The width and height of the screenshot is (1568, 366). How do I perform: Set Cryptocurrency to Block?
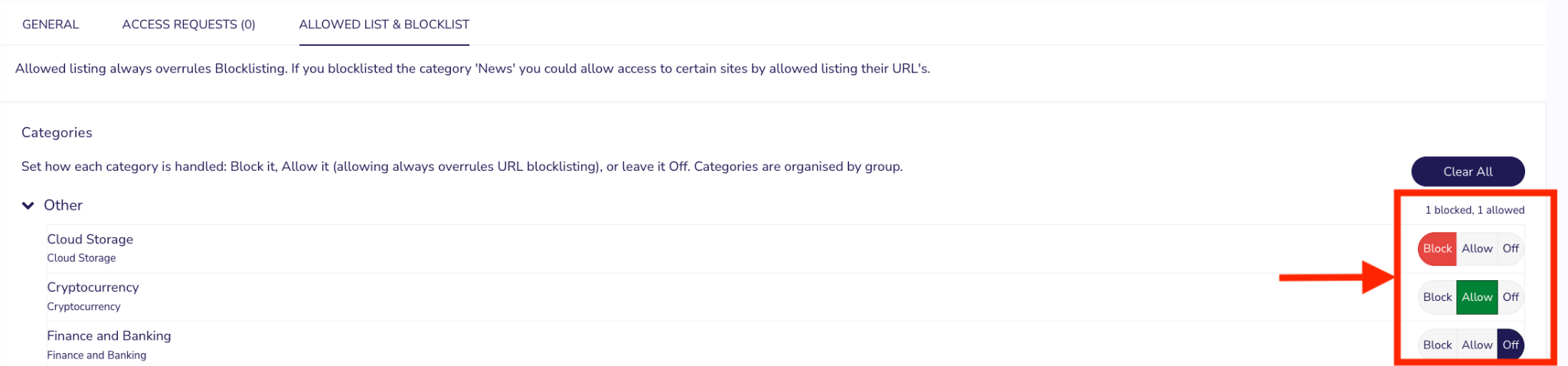click(1437, 297)
